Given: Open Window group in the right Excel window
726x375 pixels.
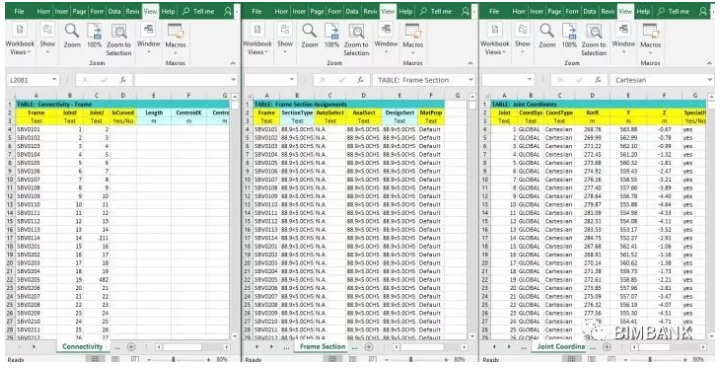Looking at the screenshot, I should 623,39.
